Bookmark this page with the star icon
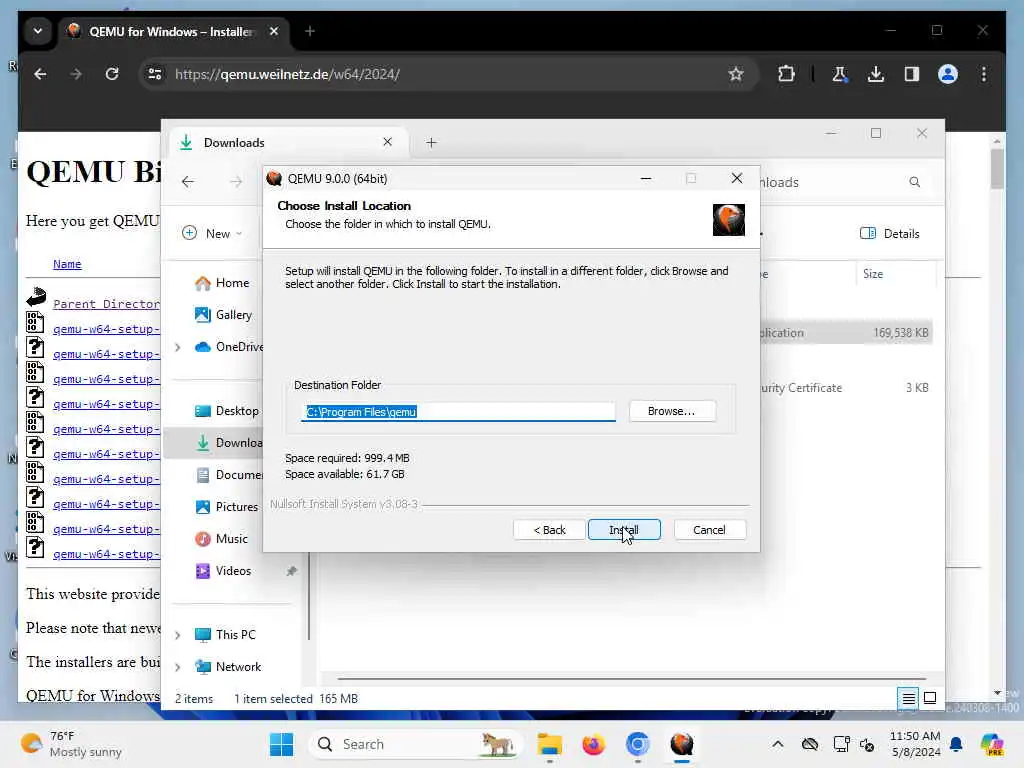The width and height of the screenshot is (1024, 768). click(736, 74)
